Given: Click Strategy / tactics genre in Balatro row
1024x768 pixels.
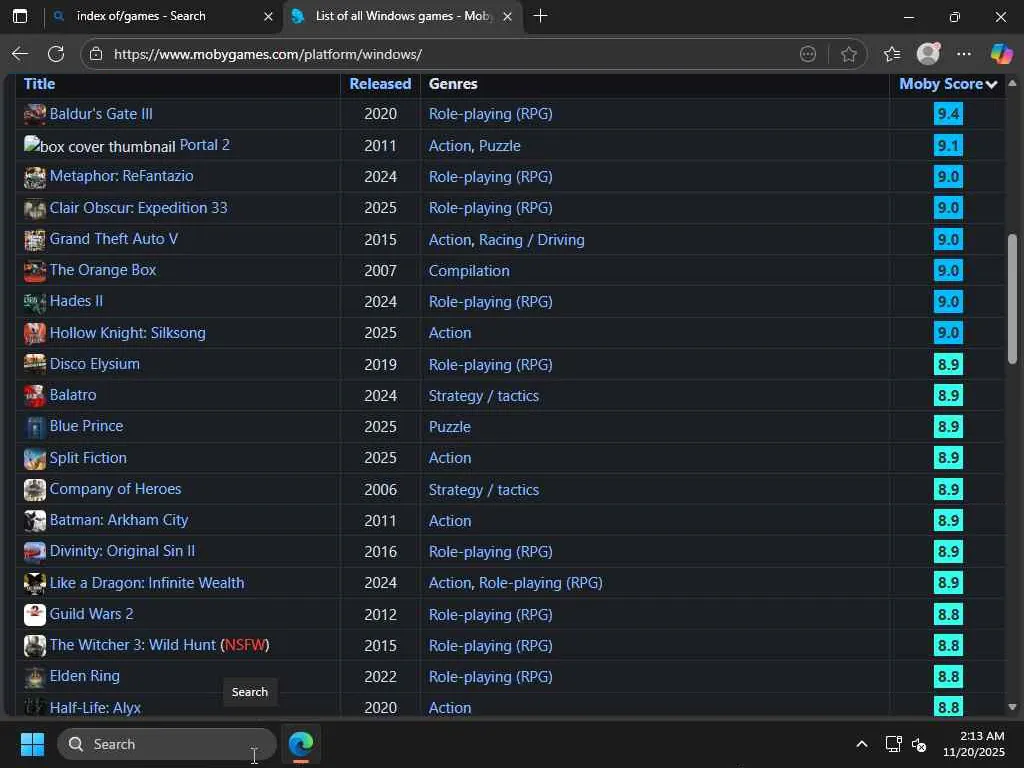Looking at the screenshot, I should 484,396.
